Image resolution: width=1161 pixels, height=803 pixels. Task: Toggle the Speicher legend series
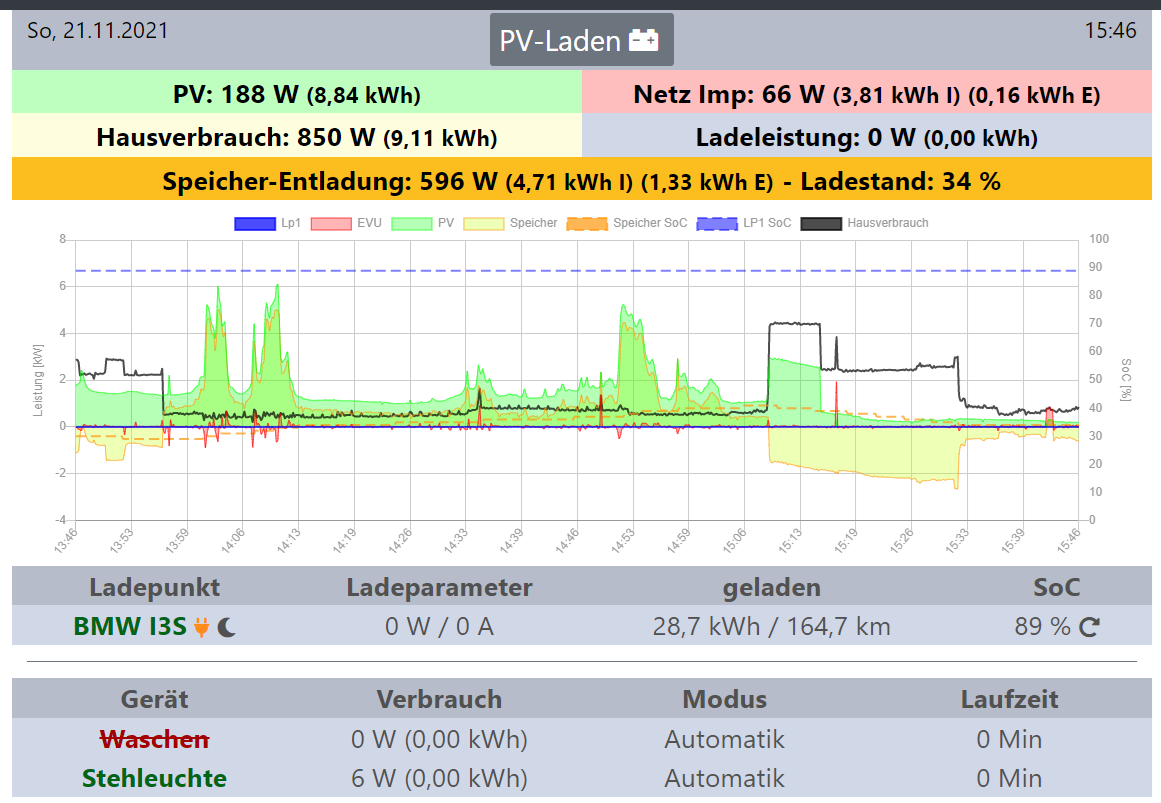(510, 223)
